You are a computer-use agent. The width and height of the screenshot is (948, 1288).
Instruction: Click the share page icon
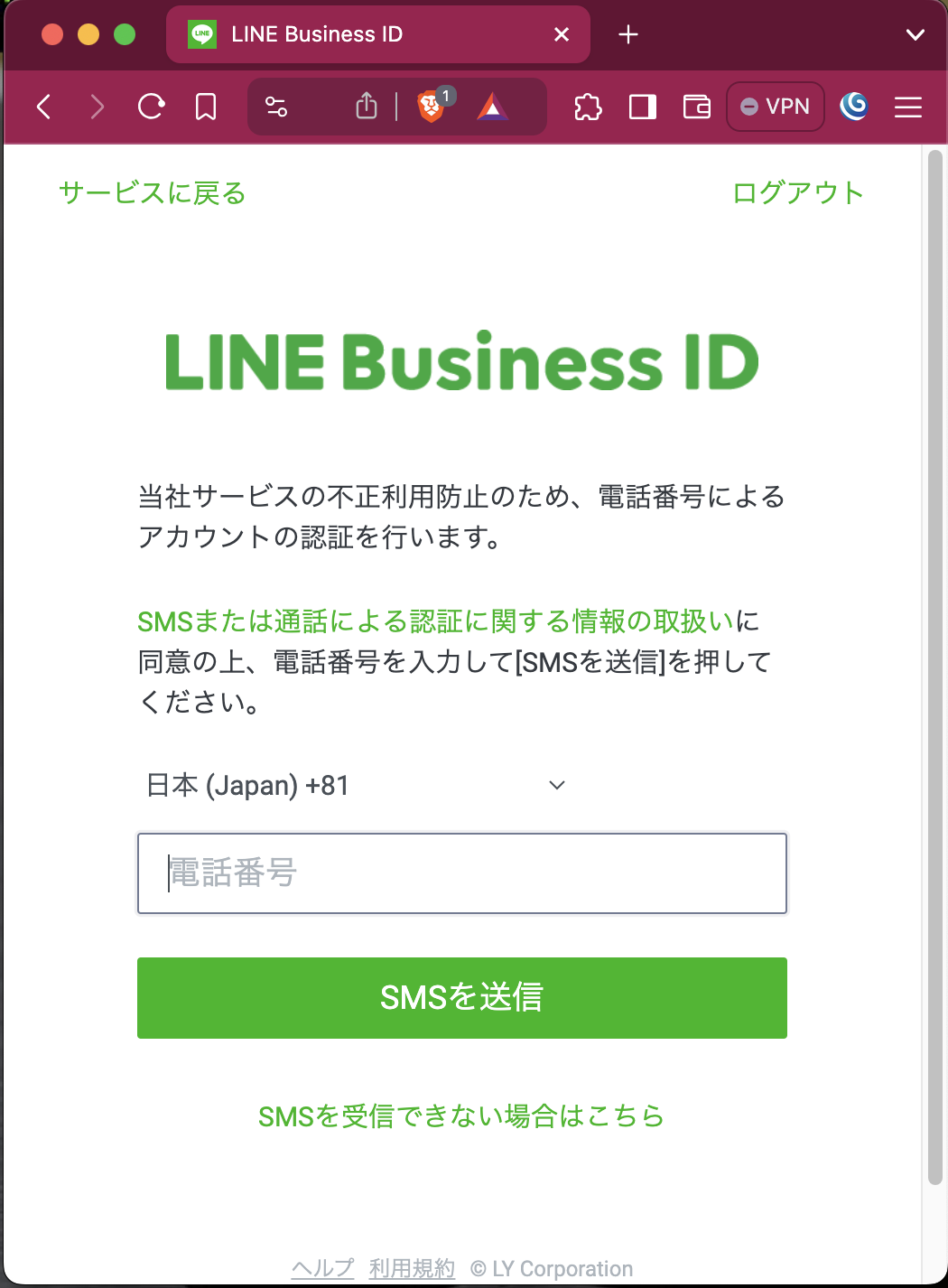pyautogui.click(x=367, y=107)
